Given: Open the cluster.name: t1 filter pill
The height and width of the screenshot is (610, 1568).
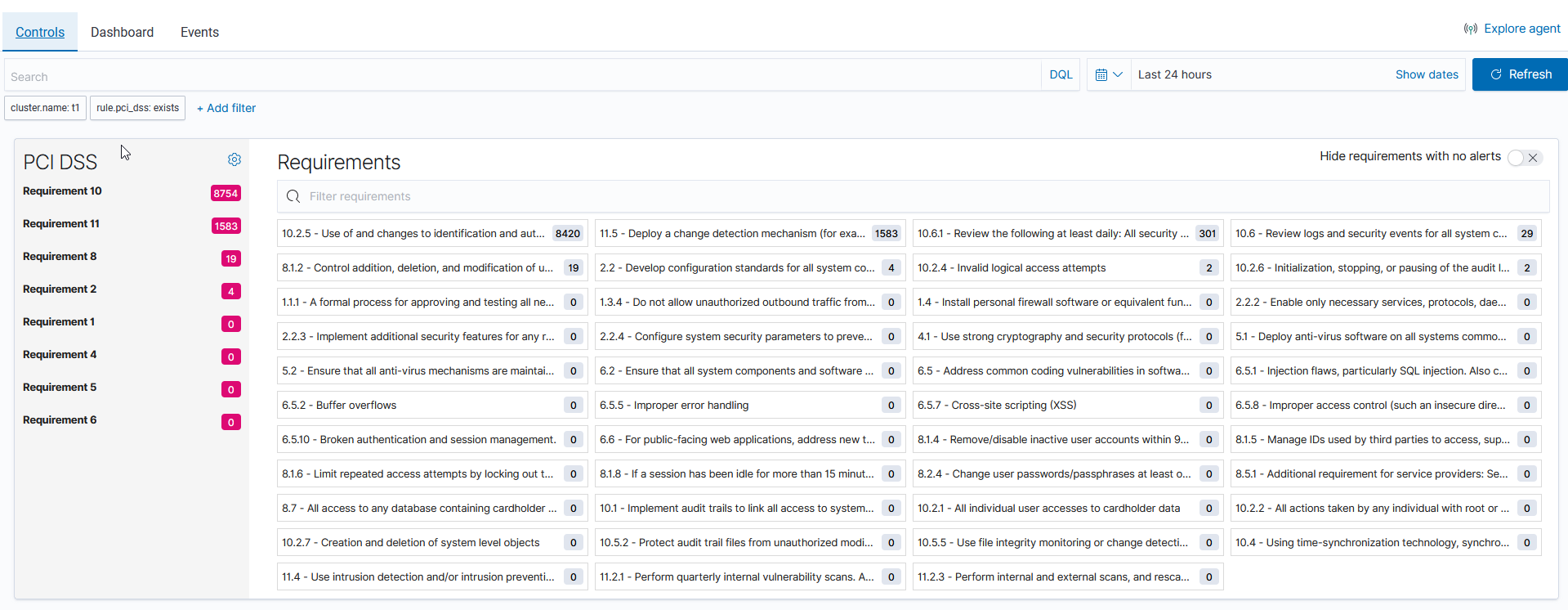Looking at the screenshot, I should click(x=45, y=108).
